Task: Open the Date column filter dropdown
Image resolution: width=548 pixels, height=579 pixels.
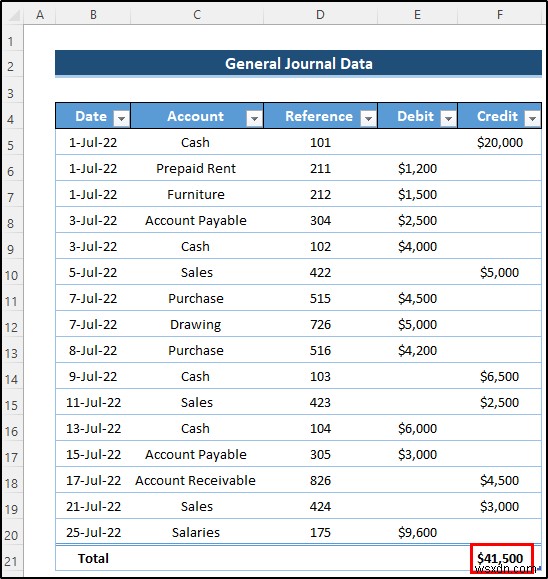Action: (121, 119)
